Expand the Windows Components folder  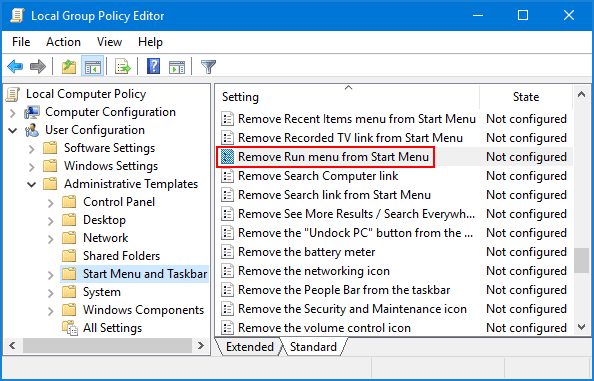click(x=51, y=311)
